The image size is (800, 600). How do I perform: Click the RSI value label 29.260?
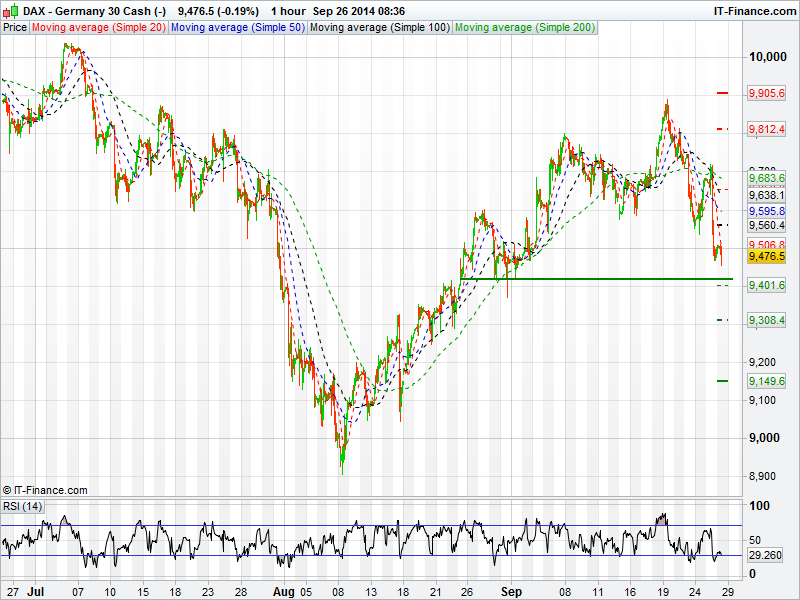pos(766,555)
